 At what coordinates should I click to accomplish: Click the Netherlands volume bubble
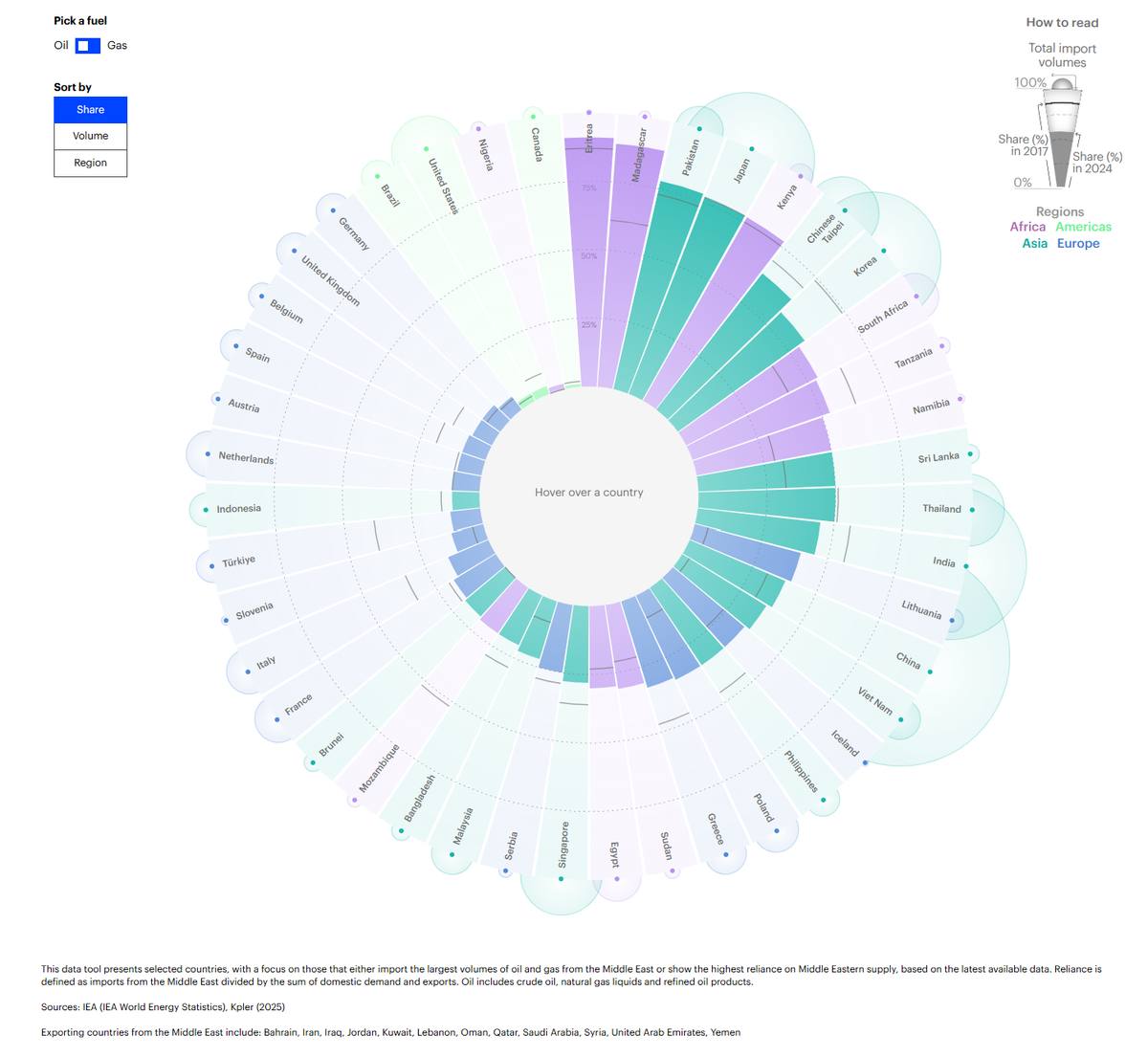pyautogui.click(x=208, y=454)
